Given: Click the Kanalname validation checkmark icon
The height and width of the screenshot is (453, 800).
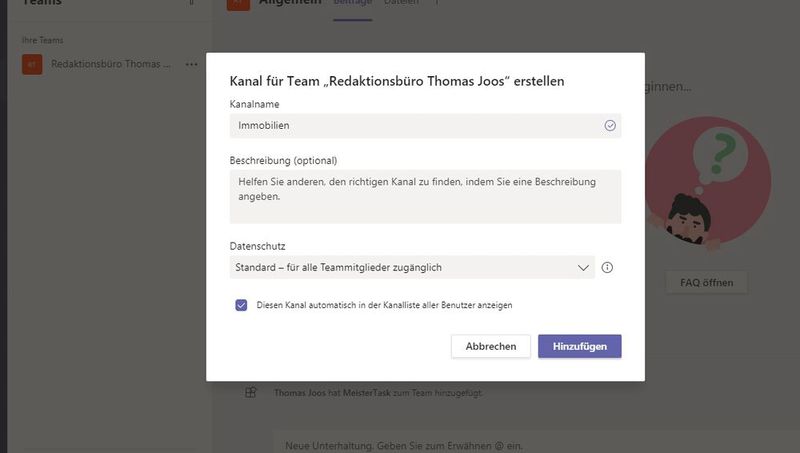Looking at the screenshot, I should 610,126.
